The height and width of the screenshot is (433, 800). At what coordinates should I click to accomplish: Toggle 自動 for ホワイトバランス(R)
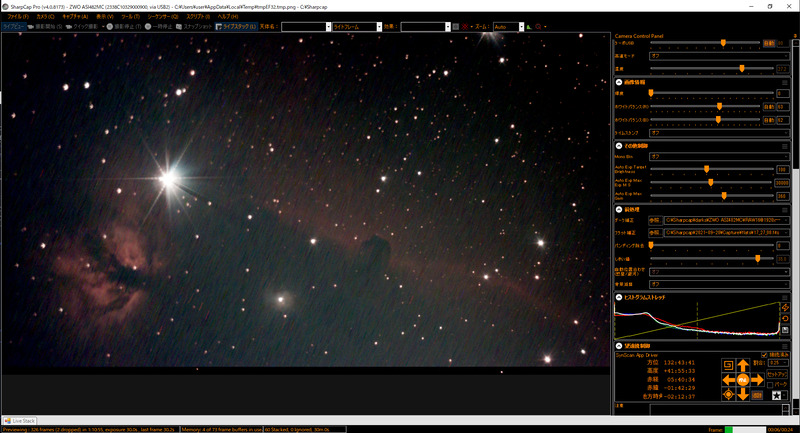click(x=768, y=107)
